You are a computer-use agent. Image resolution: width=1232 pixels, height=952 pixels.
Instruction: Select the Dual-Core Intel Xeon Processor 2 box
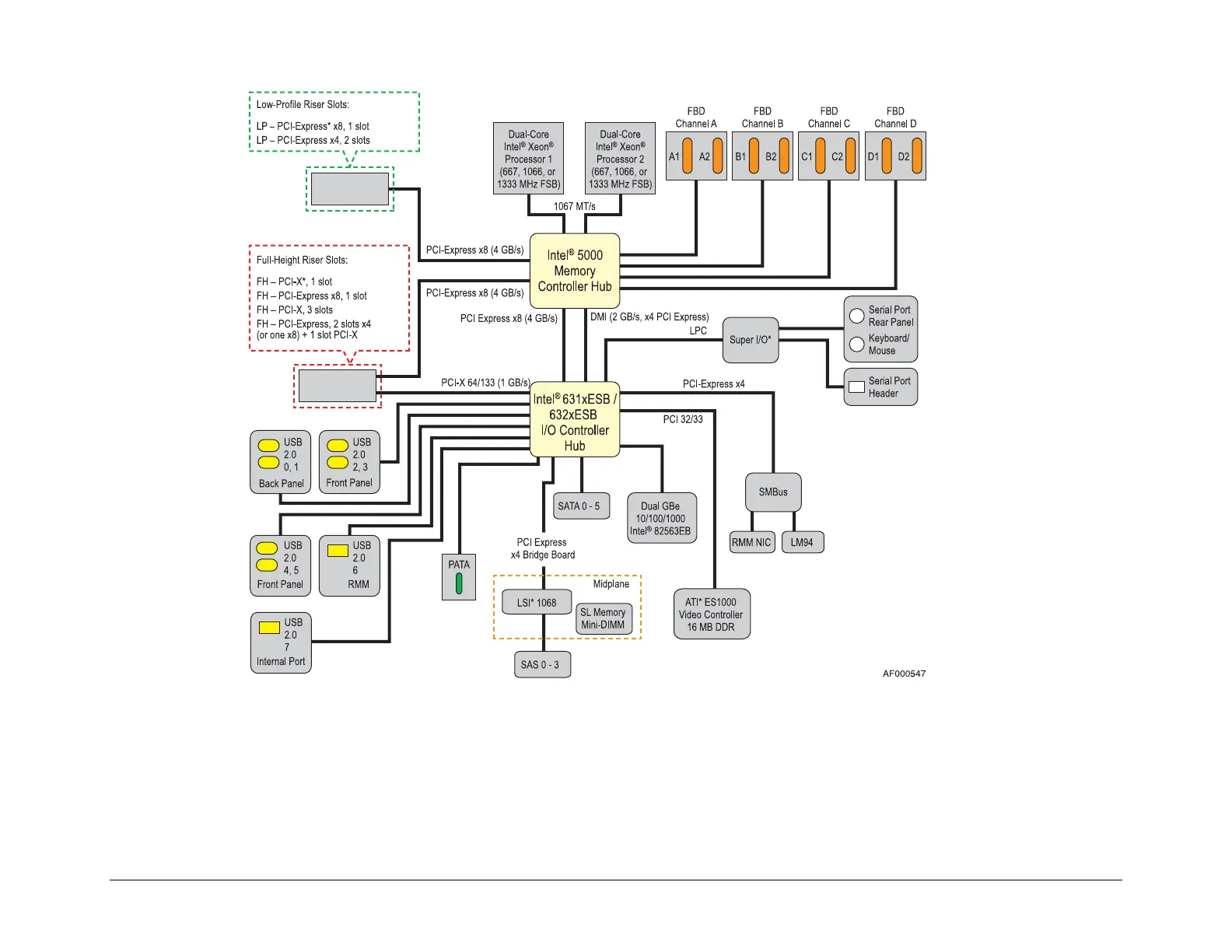pyautogui.click(x=620, y=158)
